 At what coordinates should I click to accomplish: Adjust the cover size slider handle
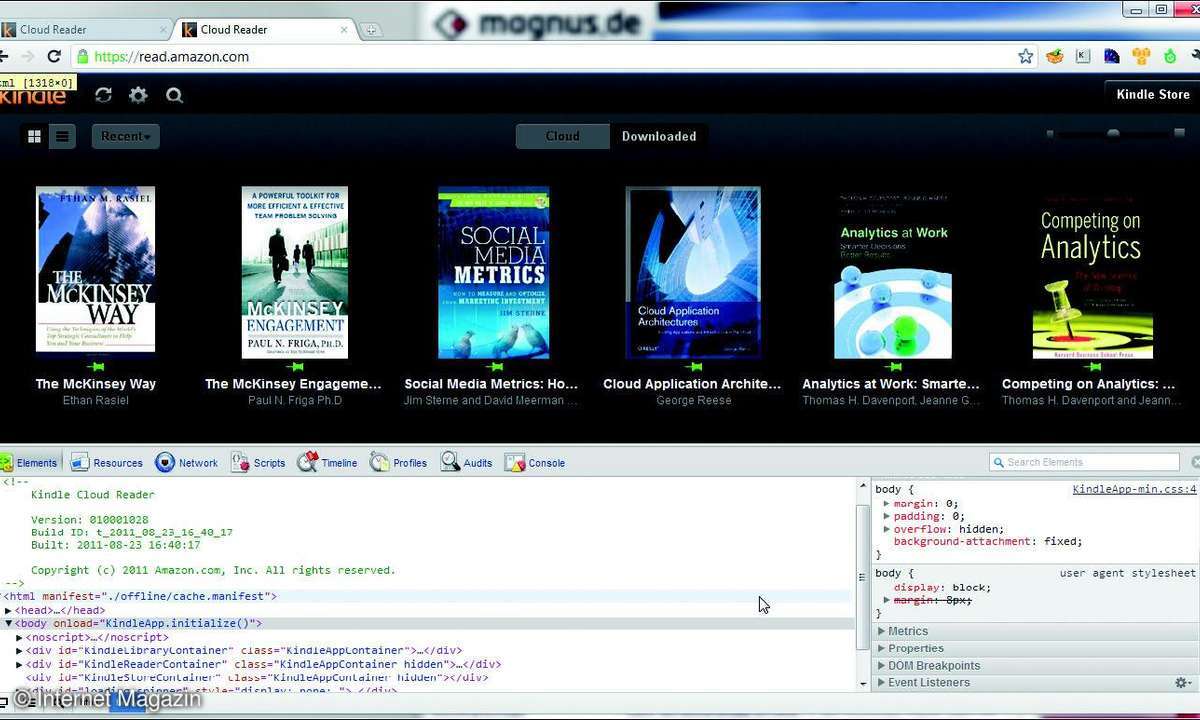(1113, 133)
